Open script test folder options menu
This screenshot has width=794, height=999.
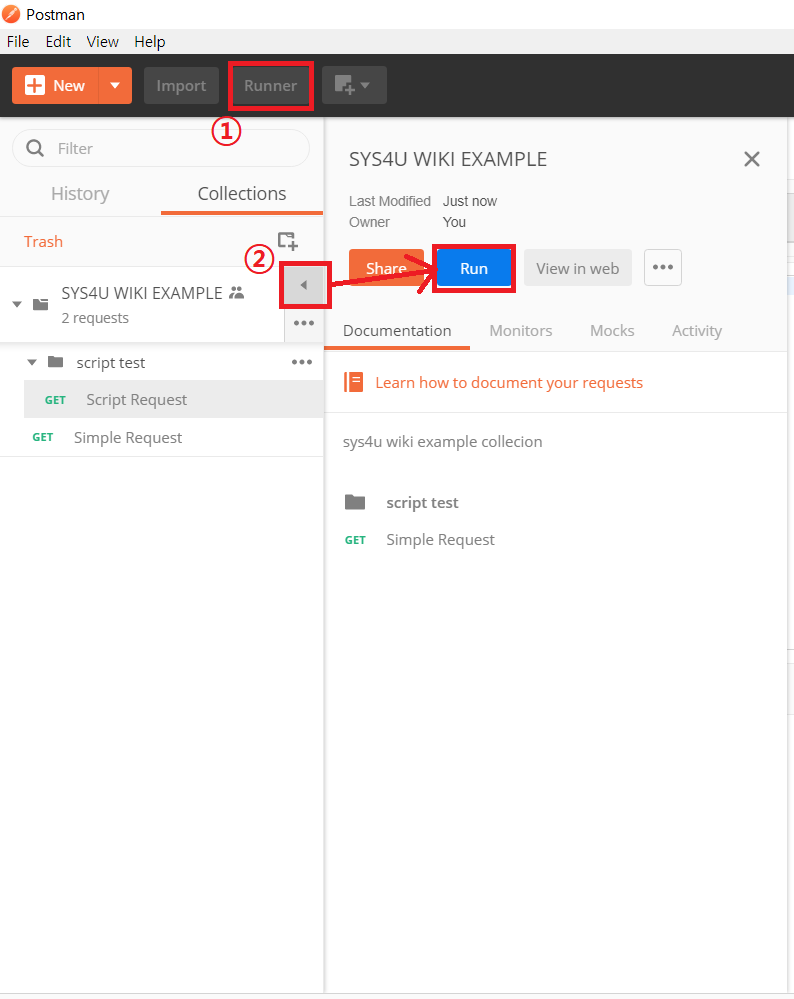pyautogui.click(x=302, y=363)
